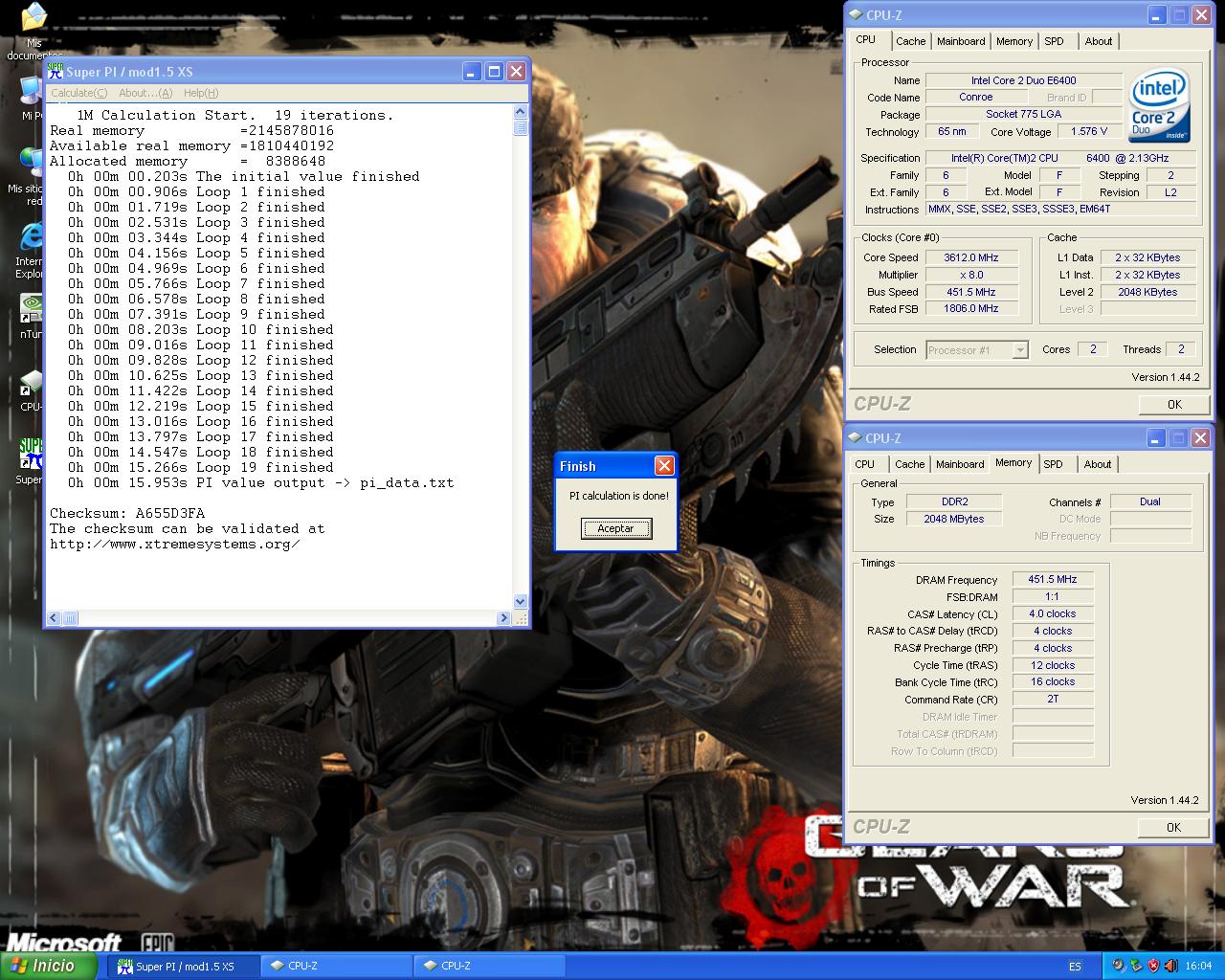
Task: Click Aceptar in the Finish dialog
Action: tap(615, 528)
